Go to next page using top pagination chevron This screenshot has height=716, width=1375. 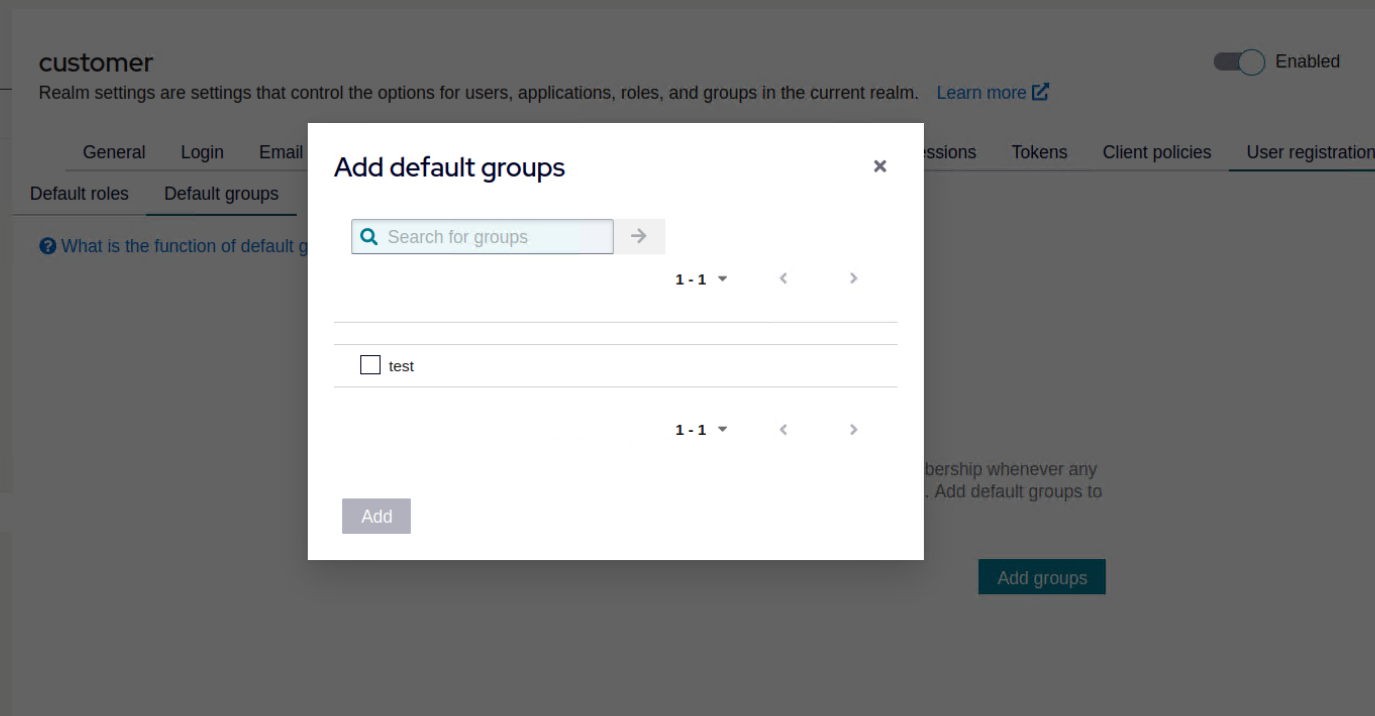[x=853, y=278]
